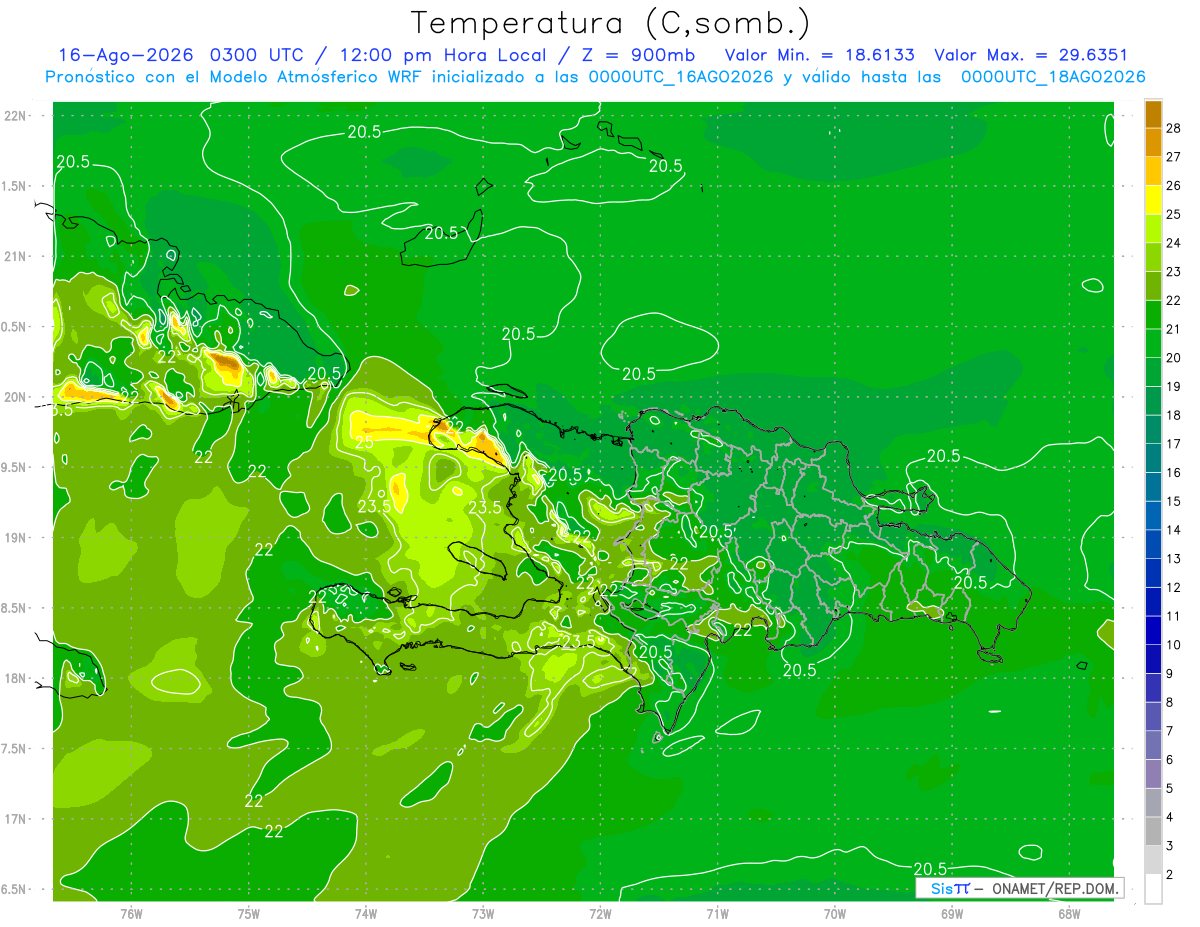1200x927 pixels.
Task: Click the "72W" longitude axis label
Action: pos(600,913)
